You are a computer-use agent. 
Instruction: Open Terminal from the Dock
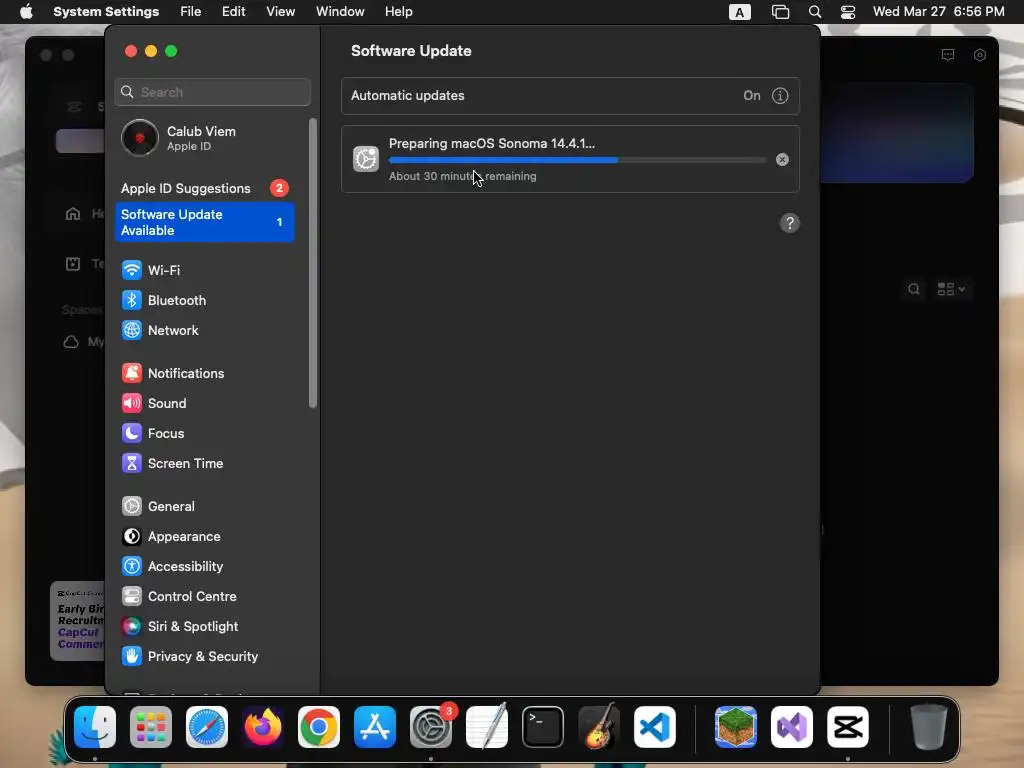point(543,727)
